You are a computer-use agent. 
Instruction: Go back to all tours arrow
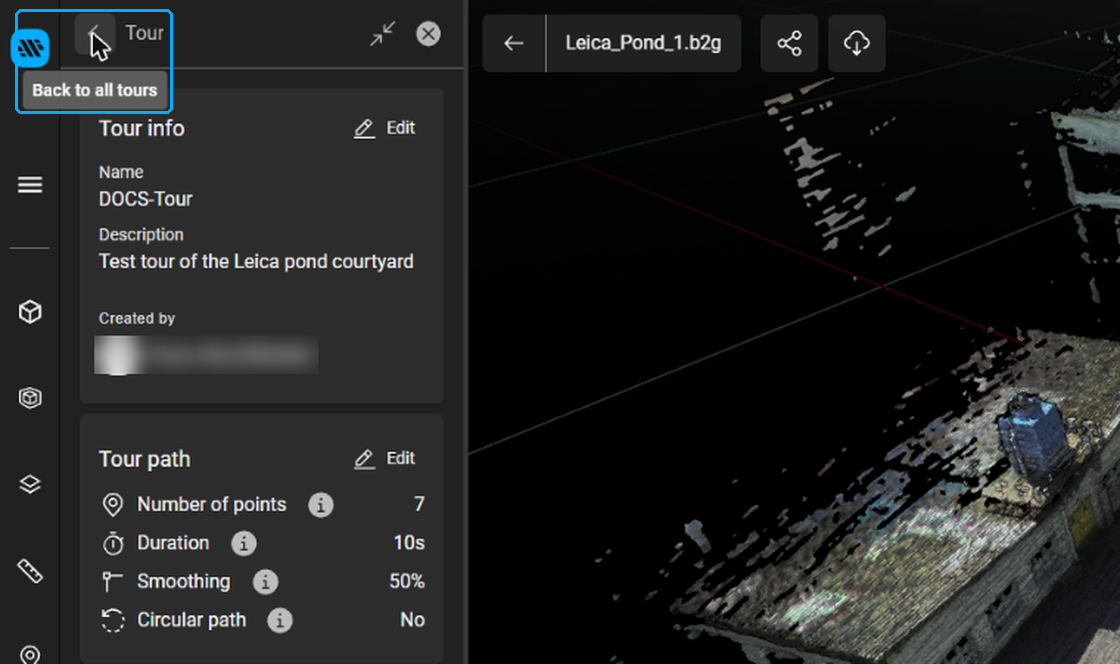94,33
